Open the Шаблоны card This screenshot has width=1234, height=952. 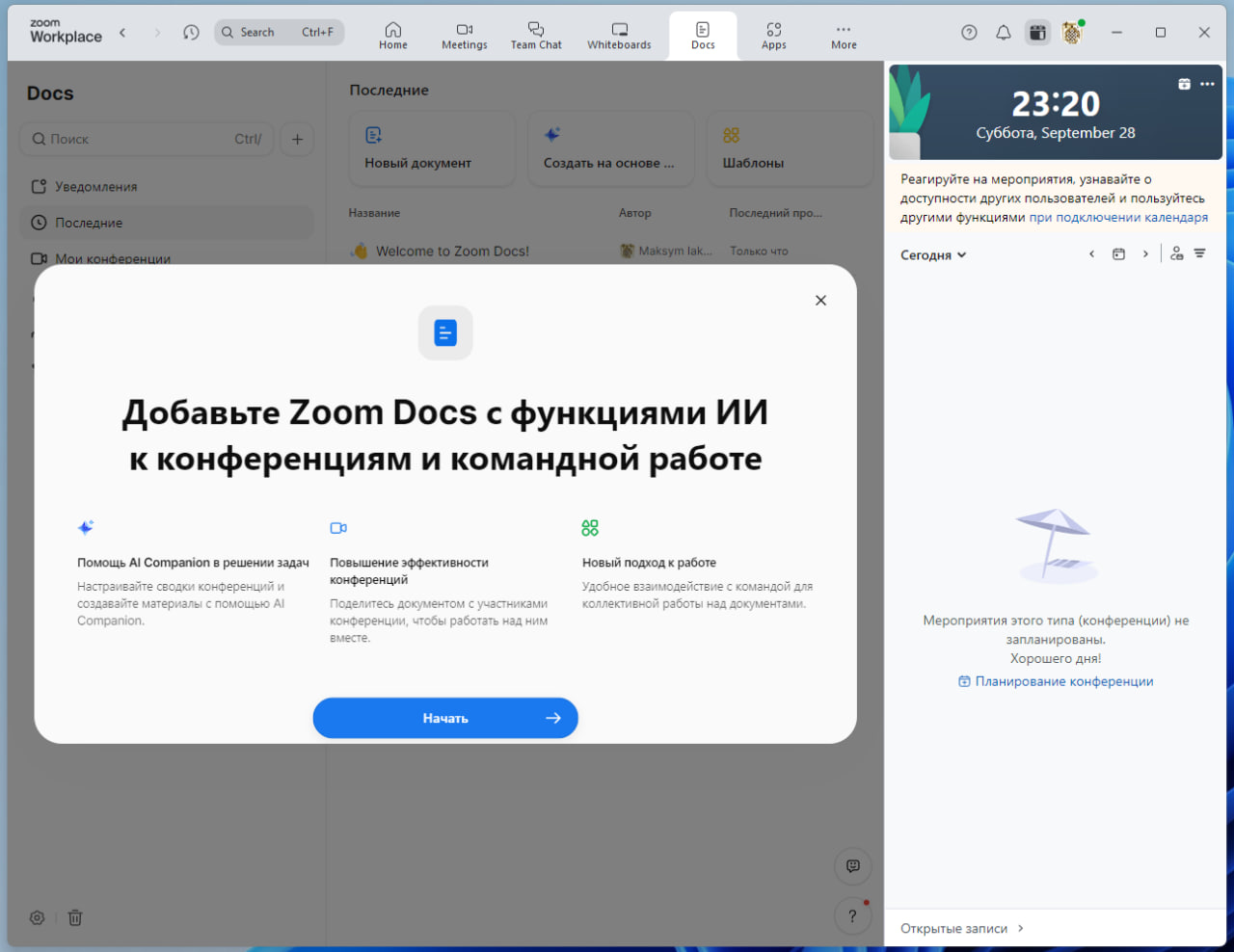click(x=790, y=147)
